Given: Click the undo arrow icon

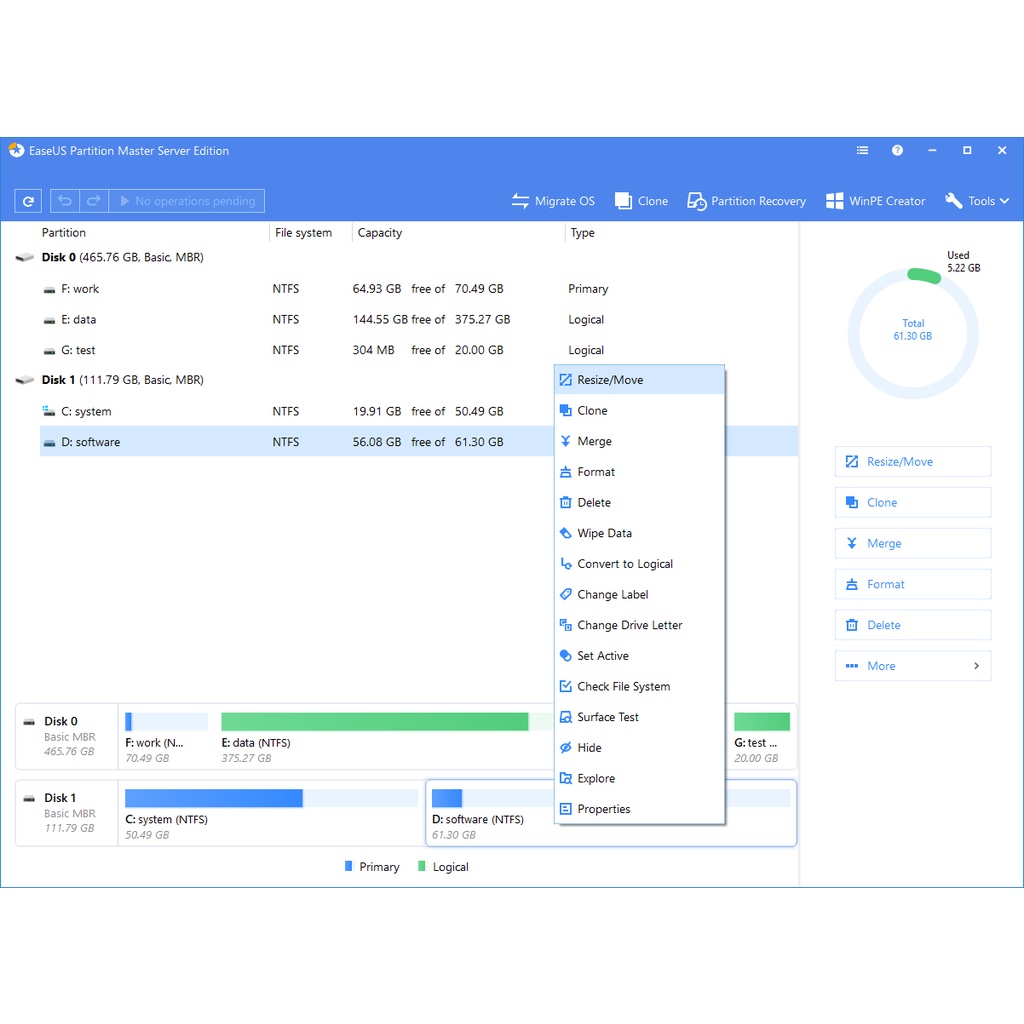Looking at the screenshot, I should click(x=65, y=201).
